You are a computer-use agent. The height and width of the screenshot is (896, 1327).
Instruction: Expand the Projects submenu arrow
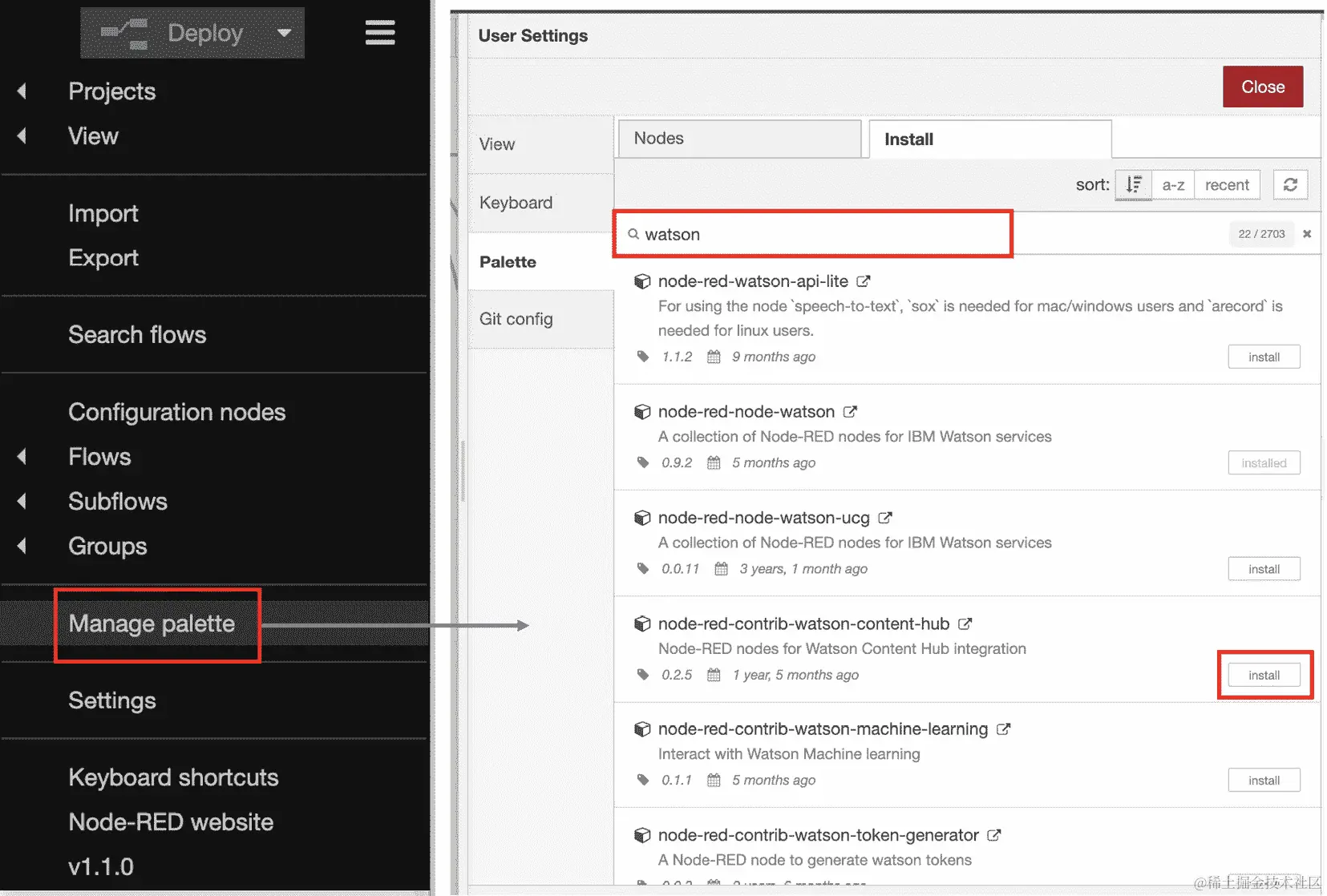point(22,91)
